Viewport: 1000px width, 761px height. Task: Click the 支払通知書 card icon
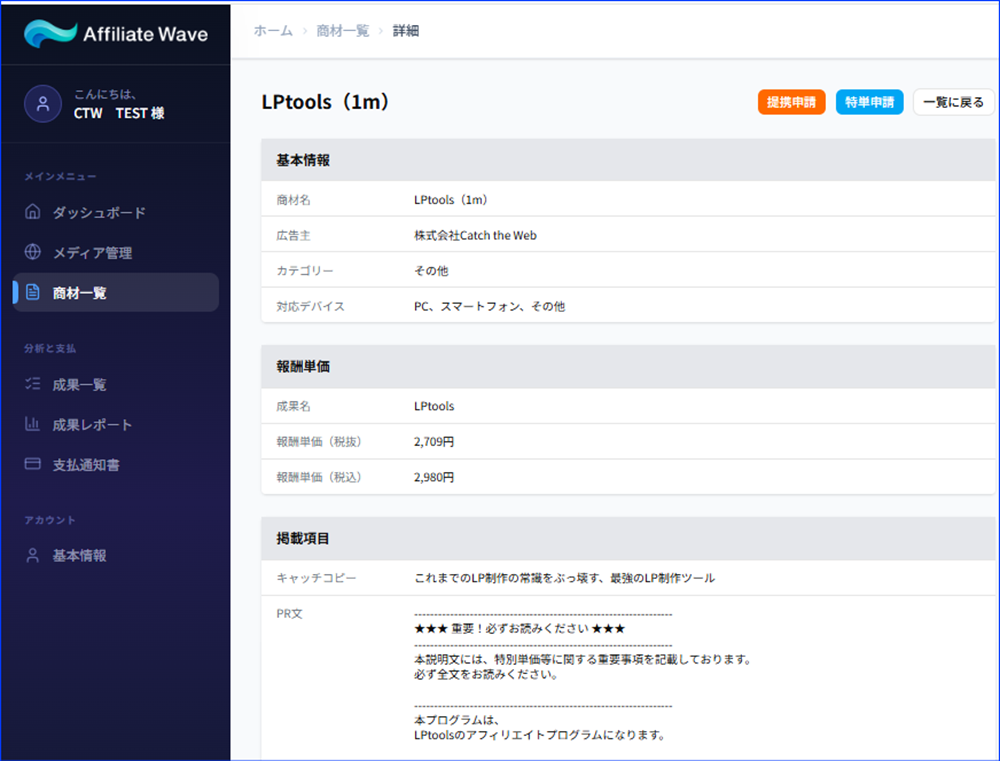33,464
